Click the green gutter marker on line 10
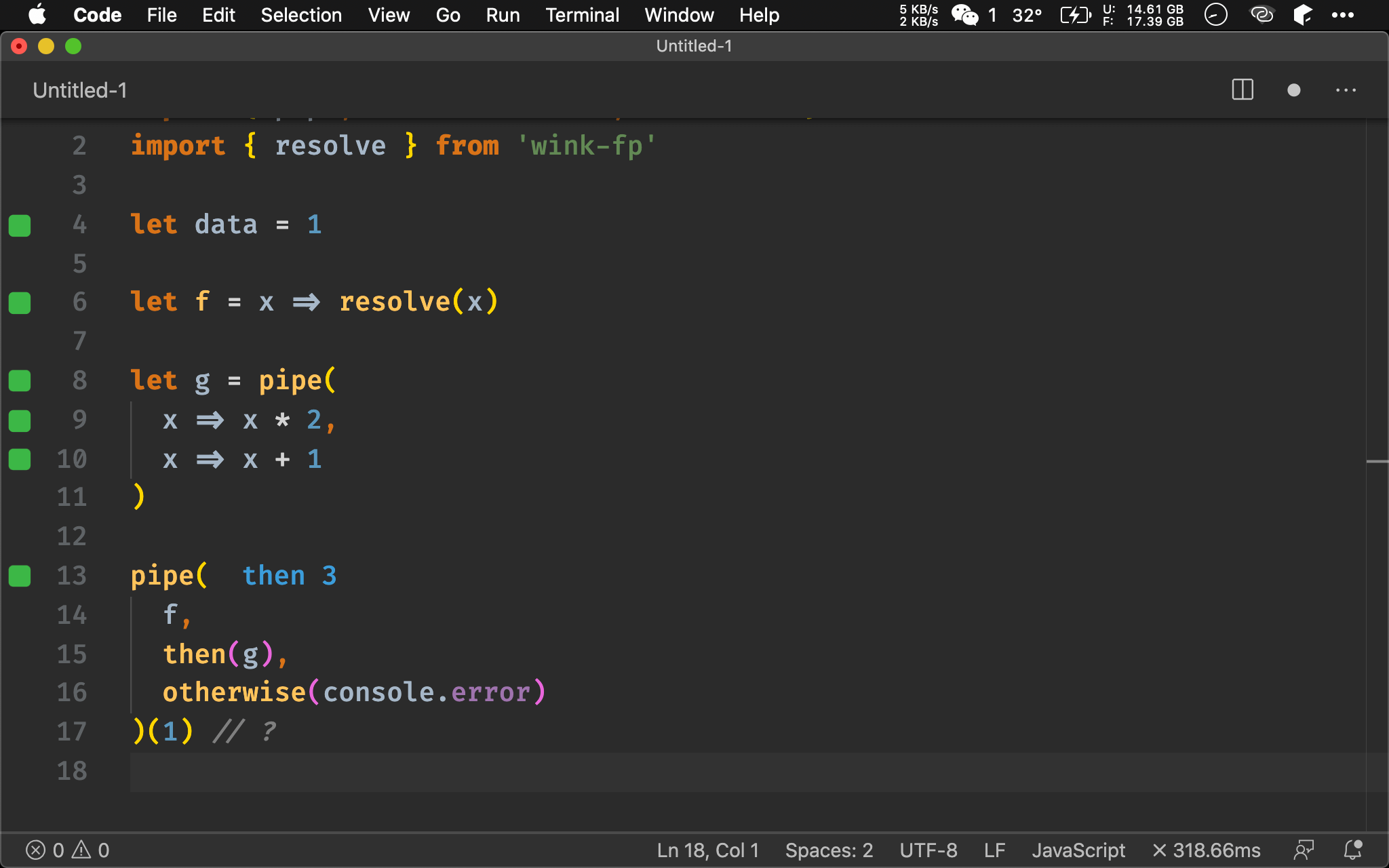1389x868 pixels. (20, 460)
